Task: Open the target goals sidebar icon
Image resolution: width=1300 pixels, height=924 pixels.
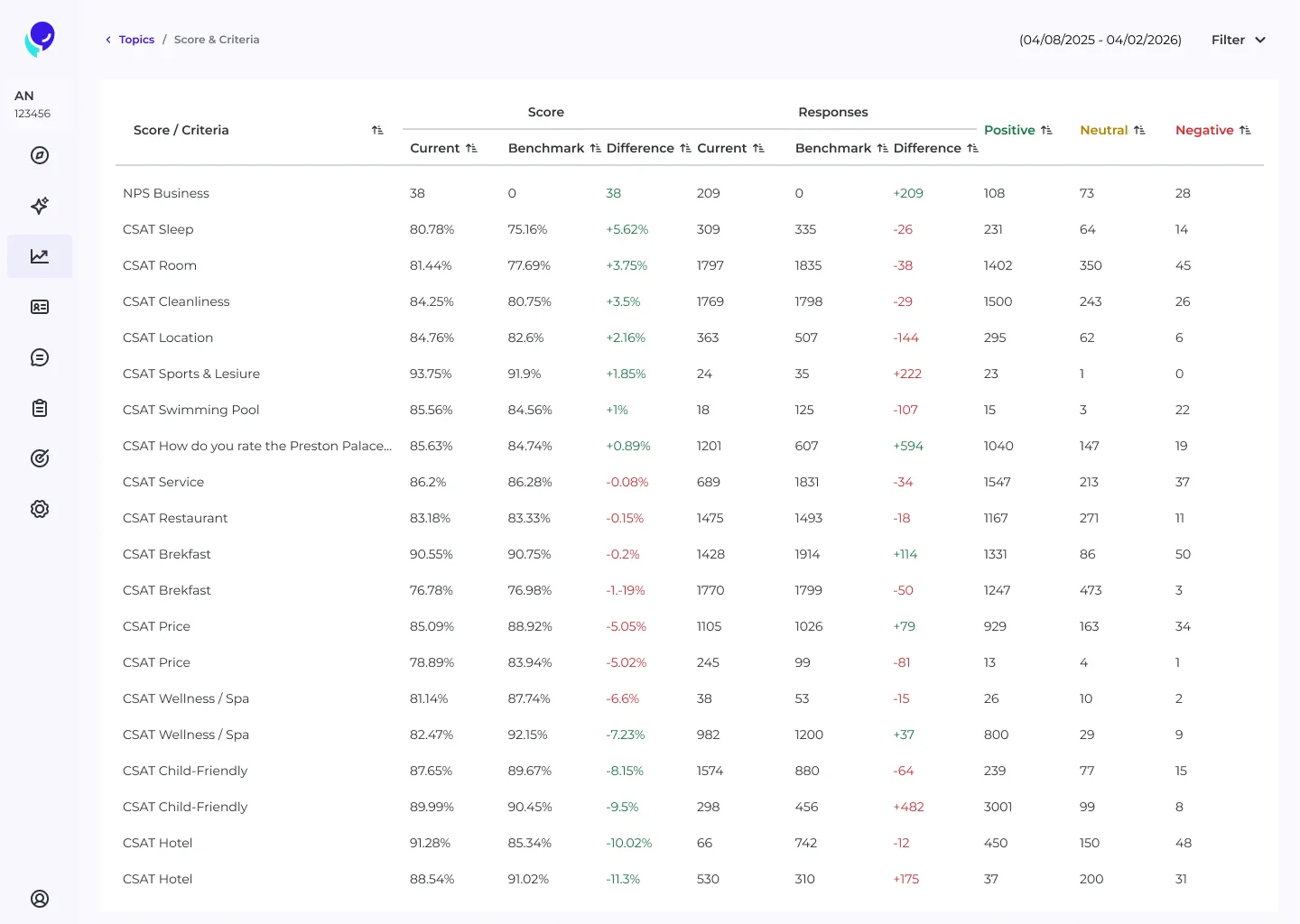Action: (x=40, y=458)
